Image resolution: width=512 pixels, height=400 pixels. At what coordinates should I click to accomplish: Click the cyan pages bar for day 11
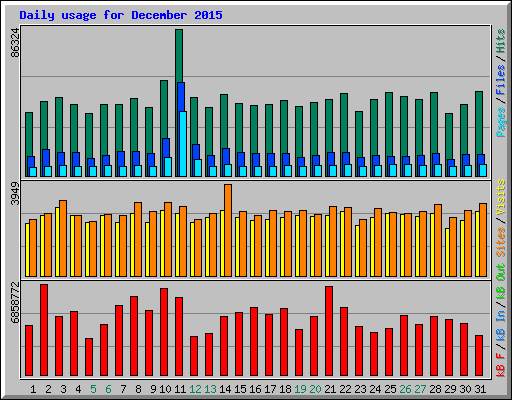183,144
